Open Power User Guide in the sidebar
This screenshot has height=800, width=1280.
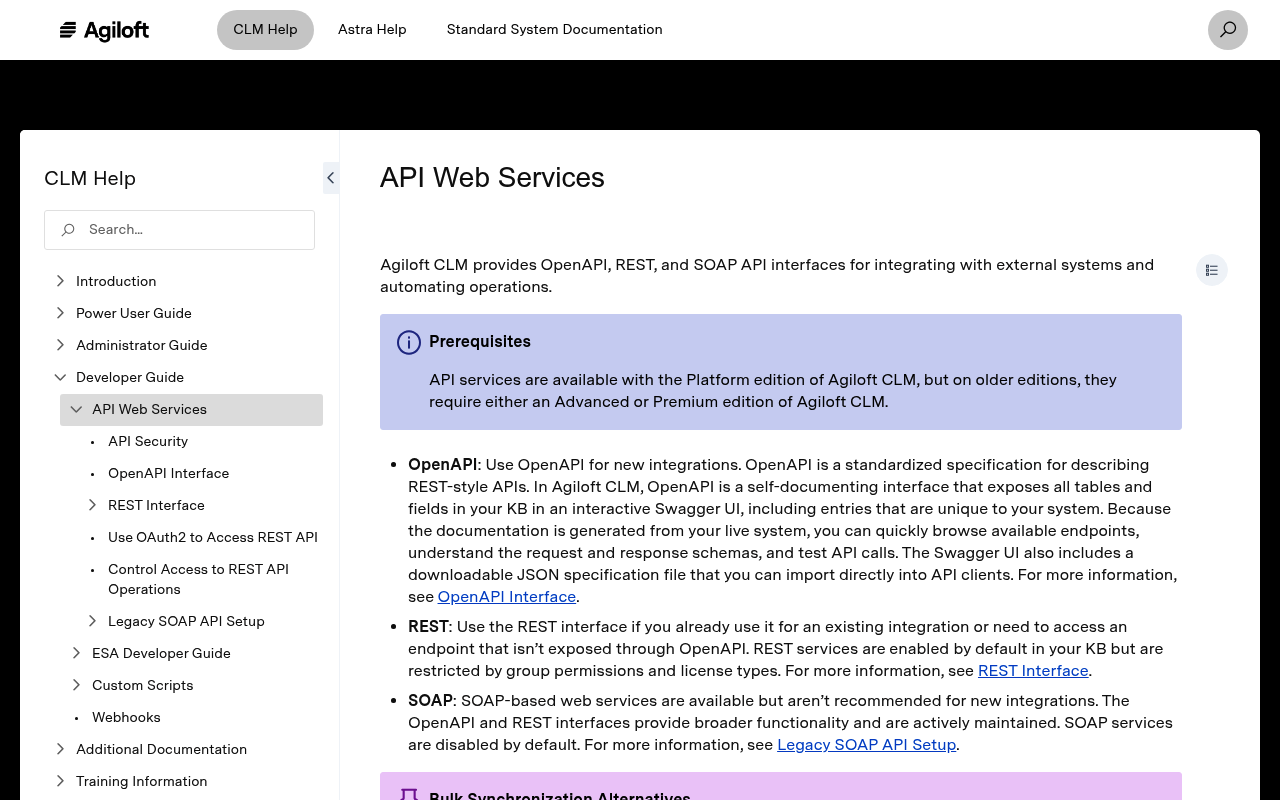[x=134, y=313]
